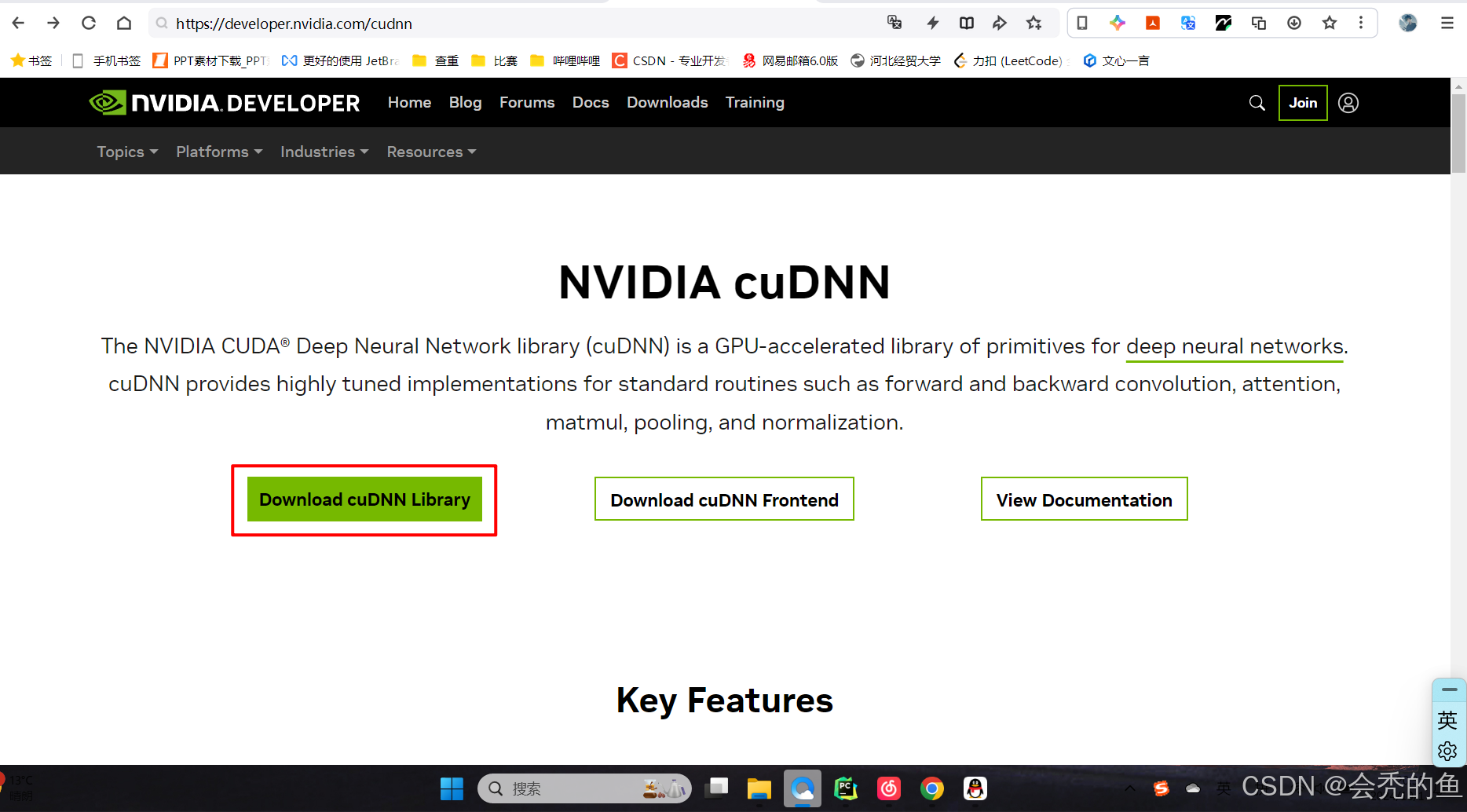Open the 哔哩哔哩 bookmark folder
Viewport: 1467px width, 812px height.
point(565,60)
